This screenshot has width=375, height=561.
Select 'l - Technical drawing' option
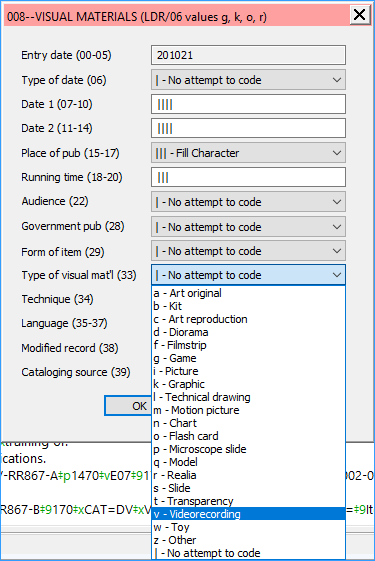tap(248, 397)
